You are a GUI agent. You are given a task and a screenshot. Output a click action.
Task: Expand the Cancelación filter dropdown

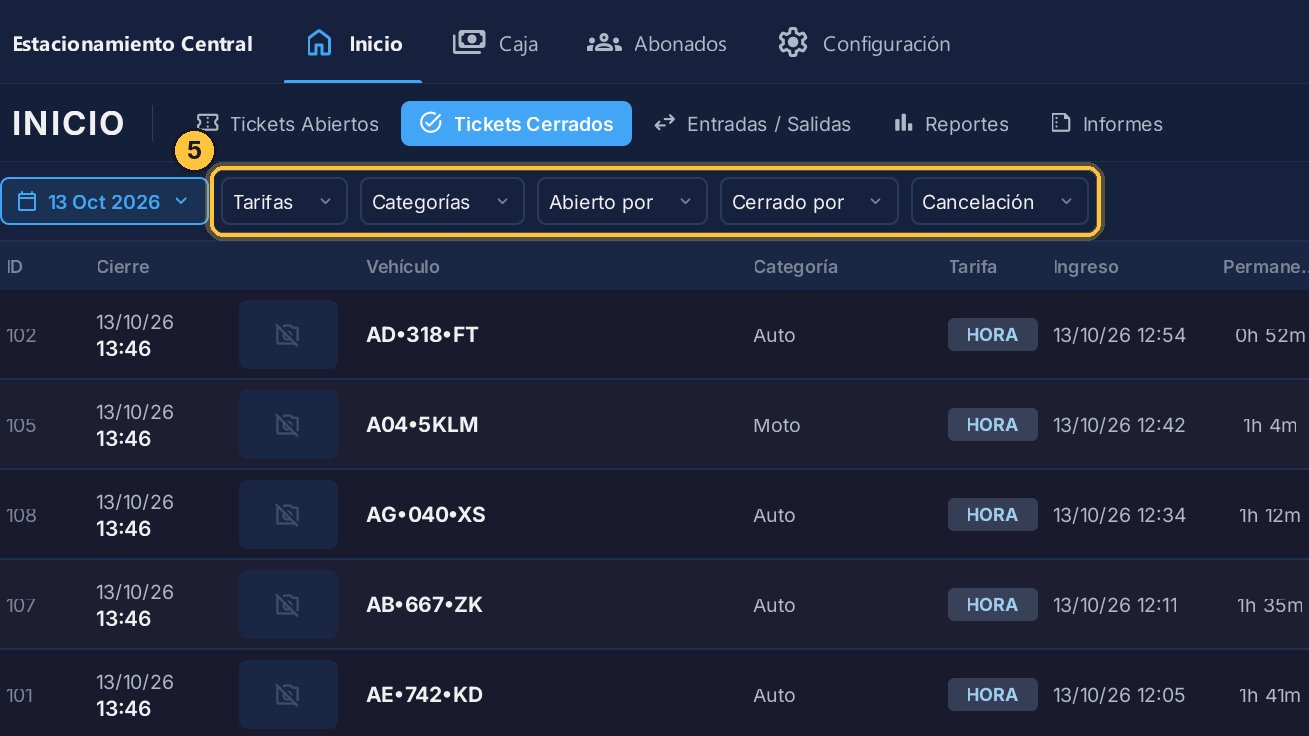click(x=999, y=202)
